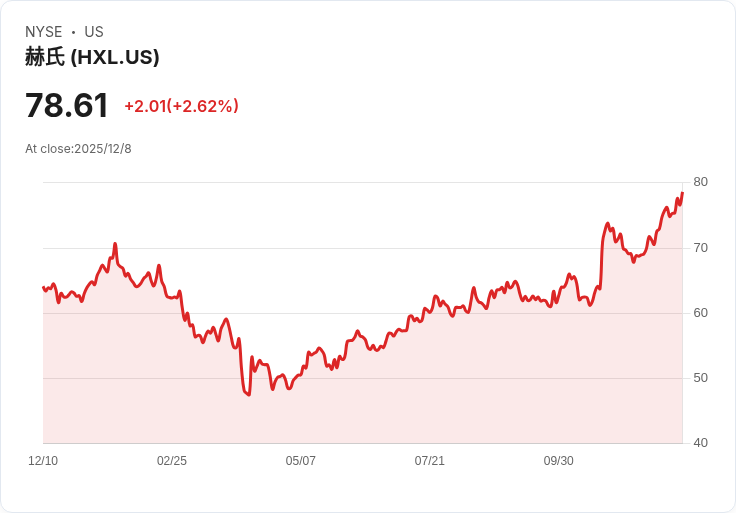Click the 02/25 date axis label
Screen dimensions: 736x513
(x=172, y=460)
